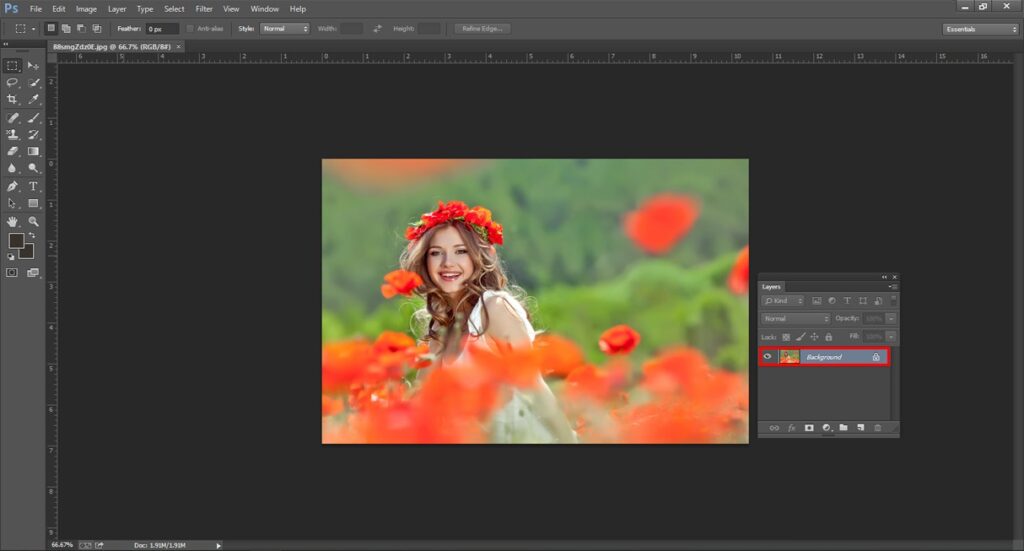This screenshot has height=551, width=1024.
Task: Select the Rectangular Marquee tool
Action: 12,66
